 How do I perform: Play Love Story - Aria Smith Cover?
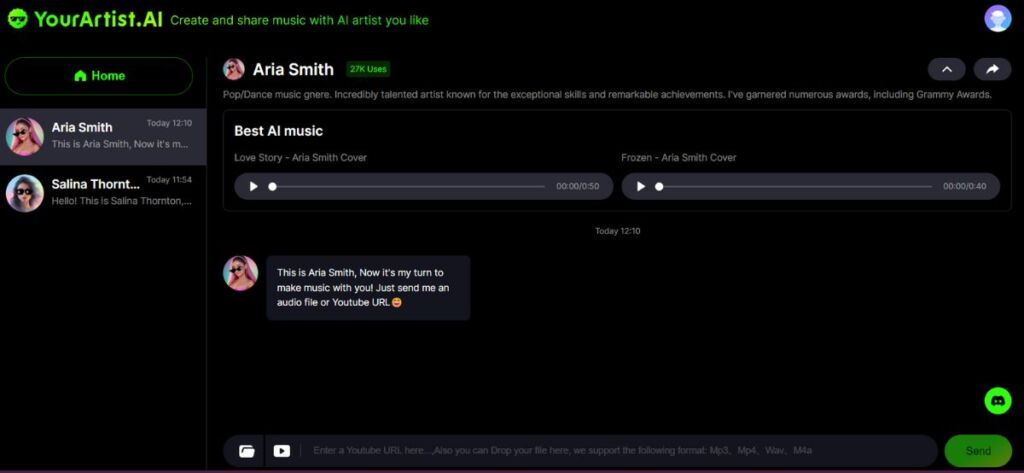pyautogui.click(x=253, y=186)
